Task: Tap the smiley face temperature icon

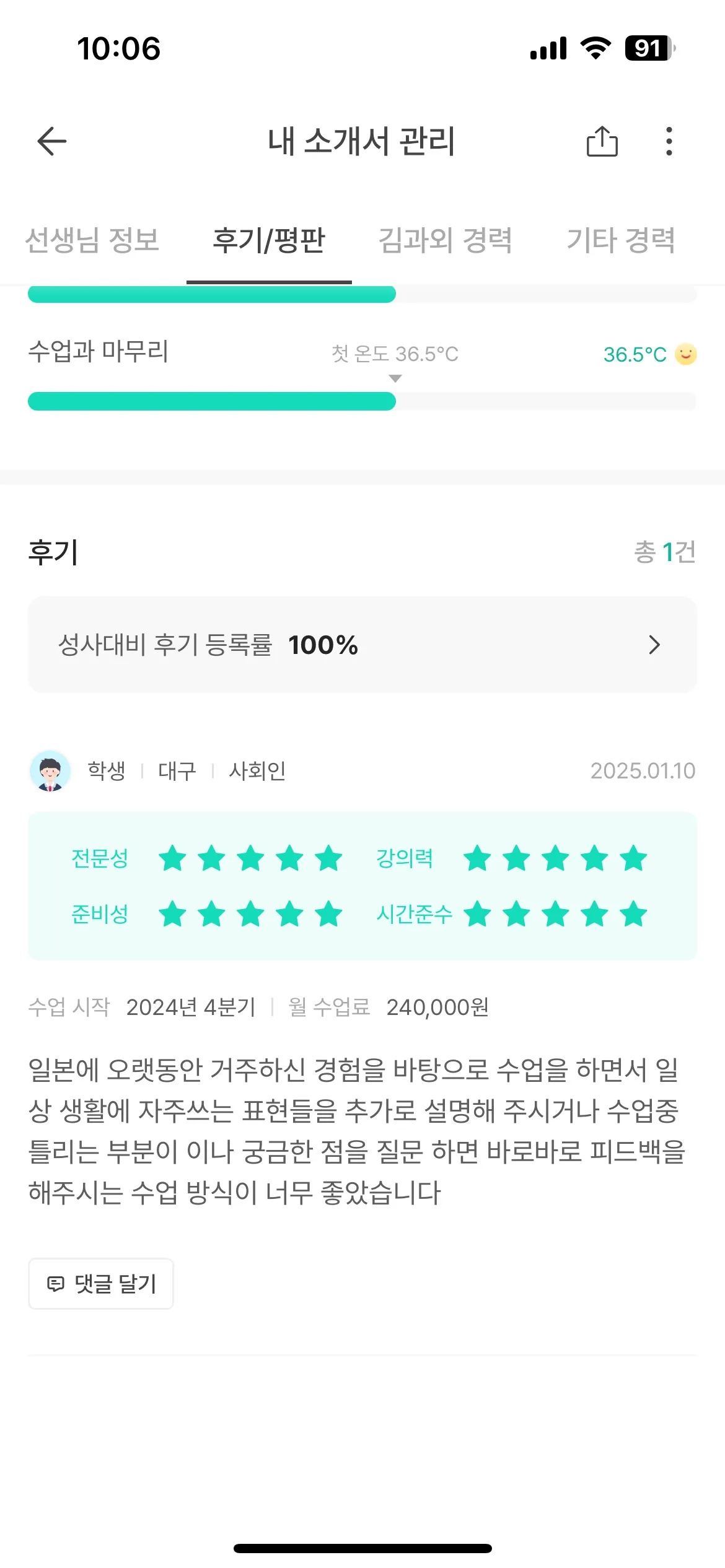Action: point(685,354)
